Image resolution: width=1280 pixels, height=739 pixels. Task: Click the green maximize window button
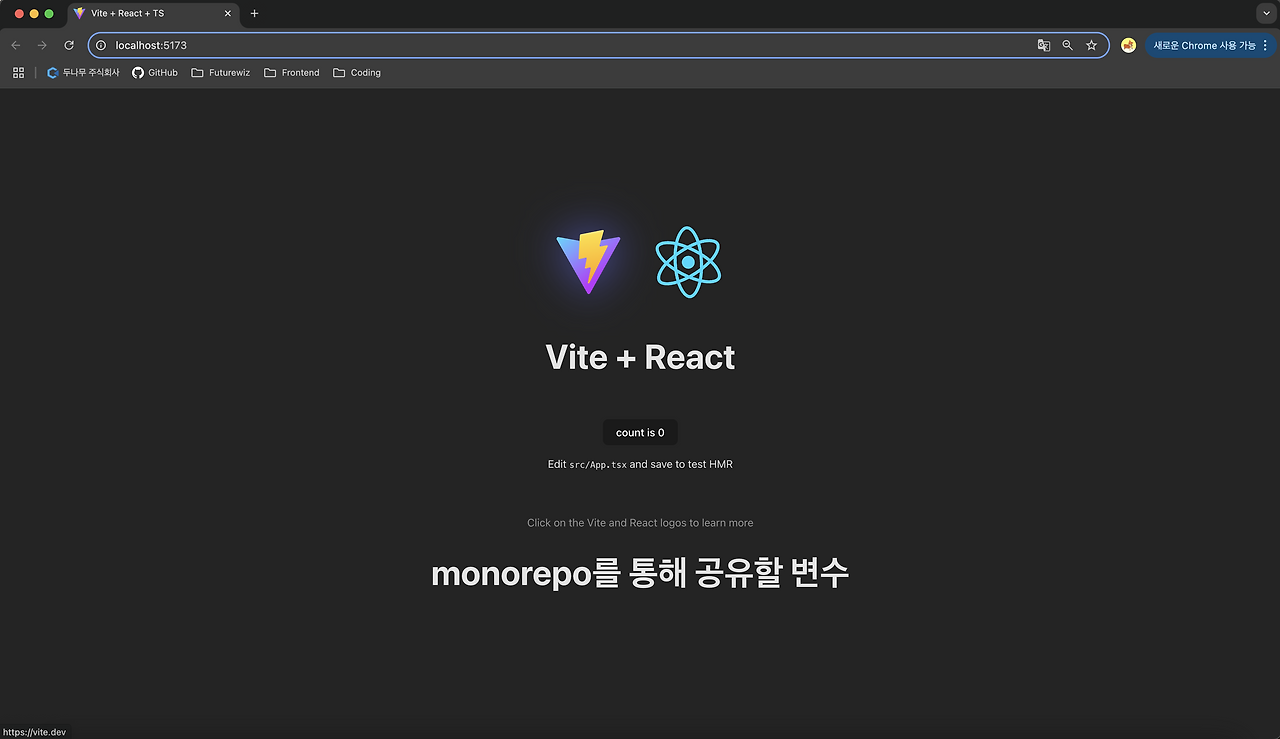pos(49,14)
